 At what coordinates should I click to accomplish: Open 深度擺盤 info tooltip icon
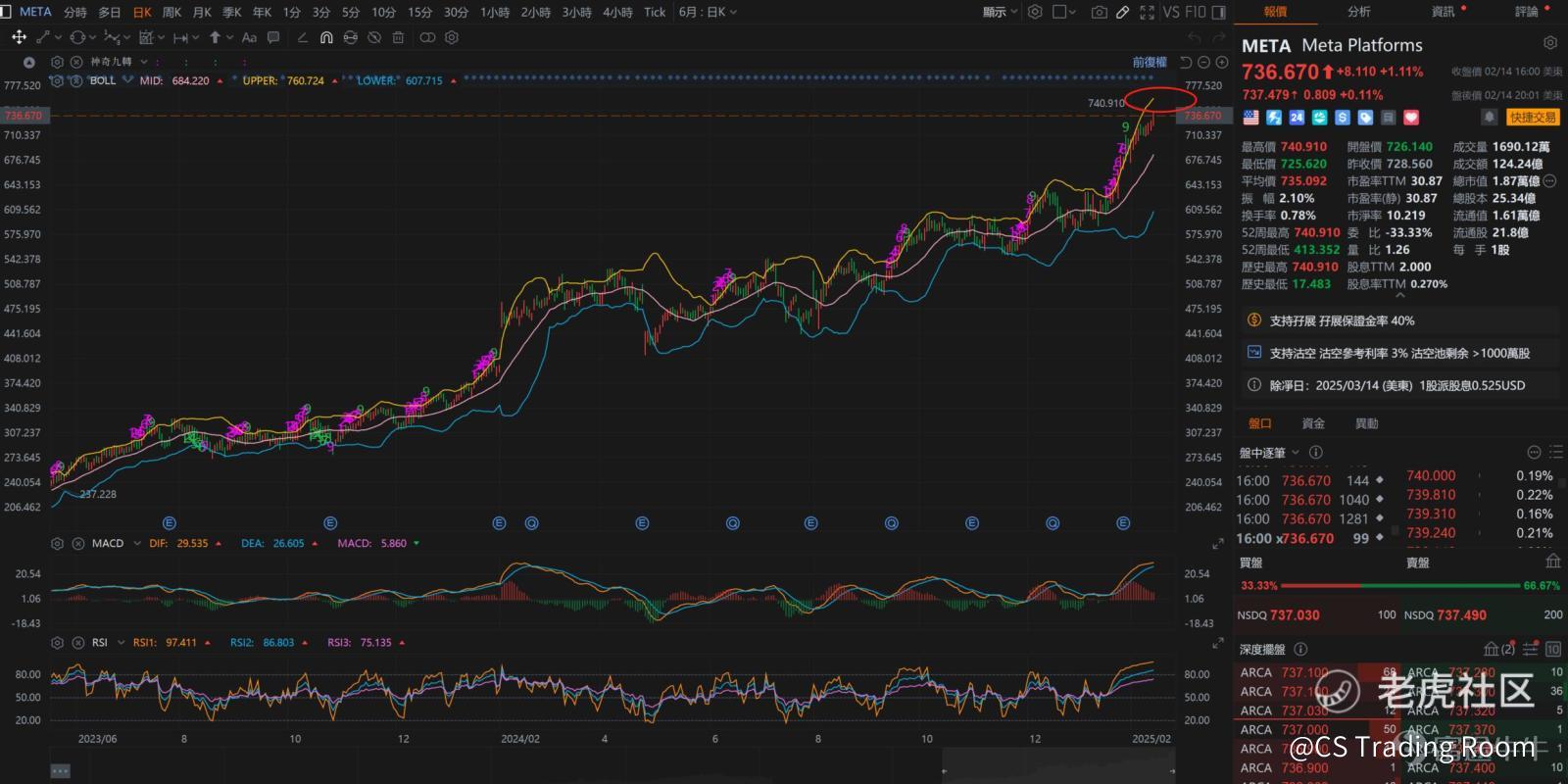[1300, 649]
